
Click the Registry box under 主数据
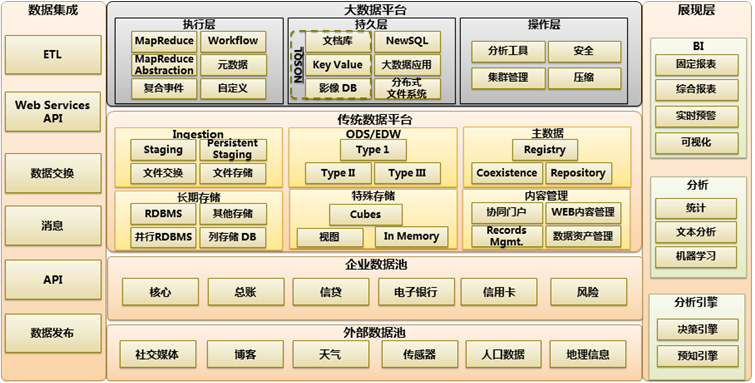click(x=545, y=150)
